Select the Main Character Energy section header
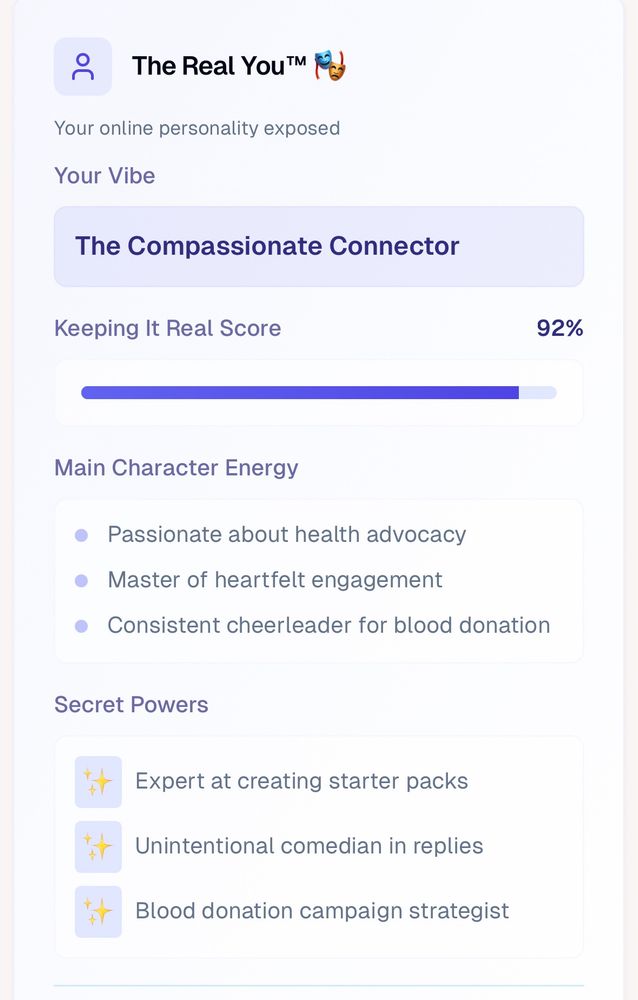 [x=175, y=467]
